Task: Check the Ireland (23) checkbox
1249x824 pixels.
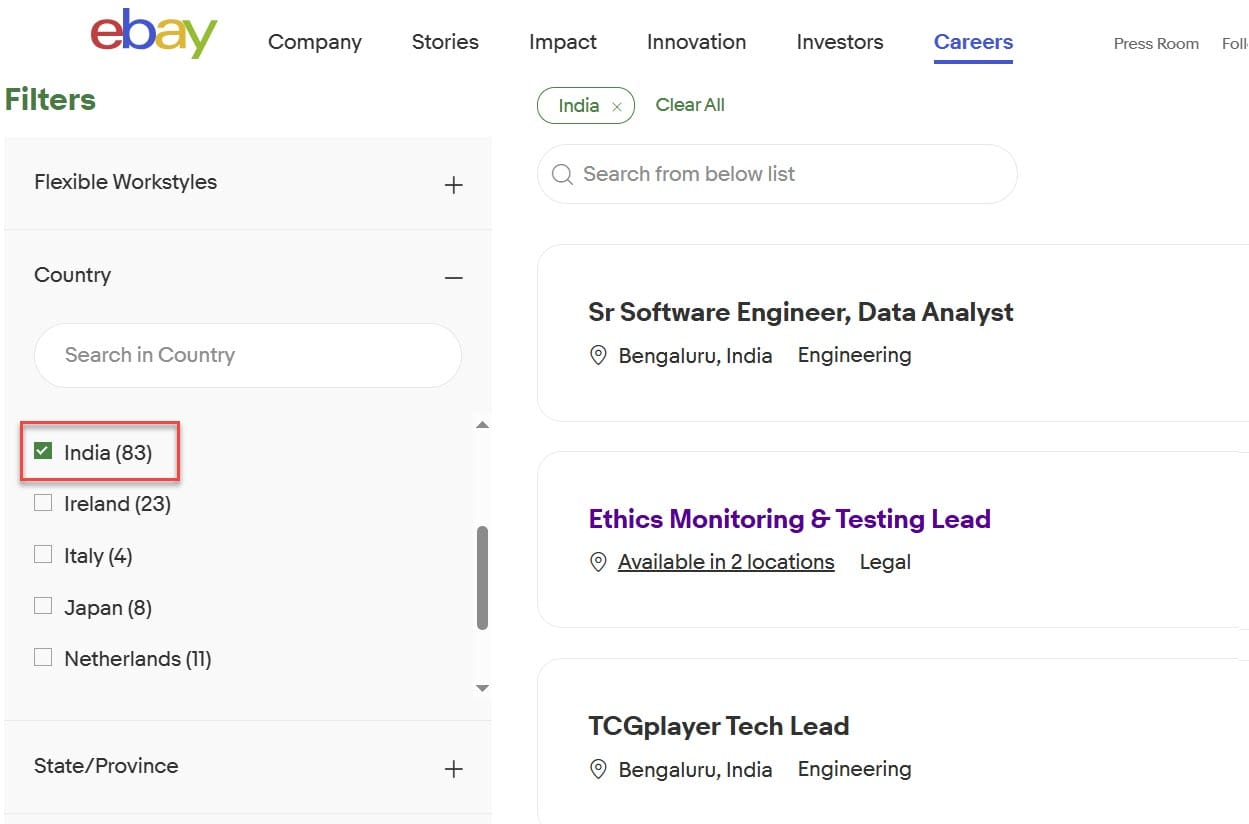Action: 43,503
